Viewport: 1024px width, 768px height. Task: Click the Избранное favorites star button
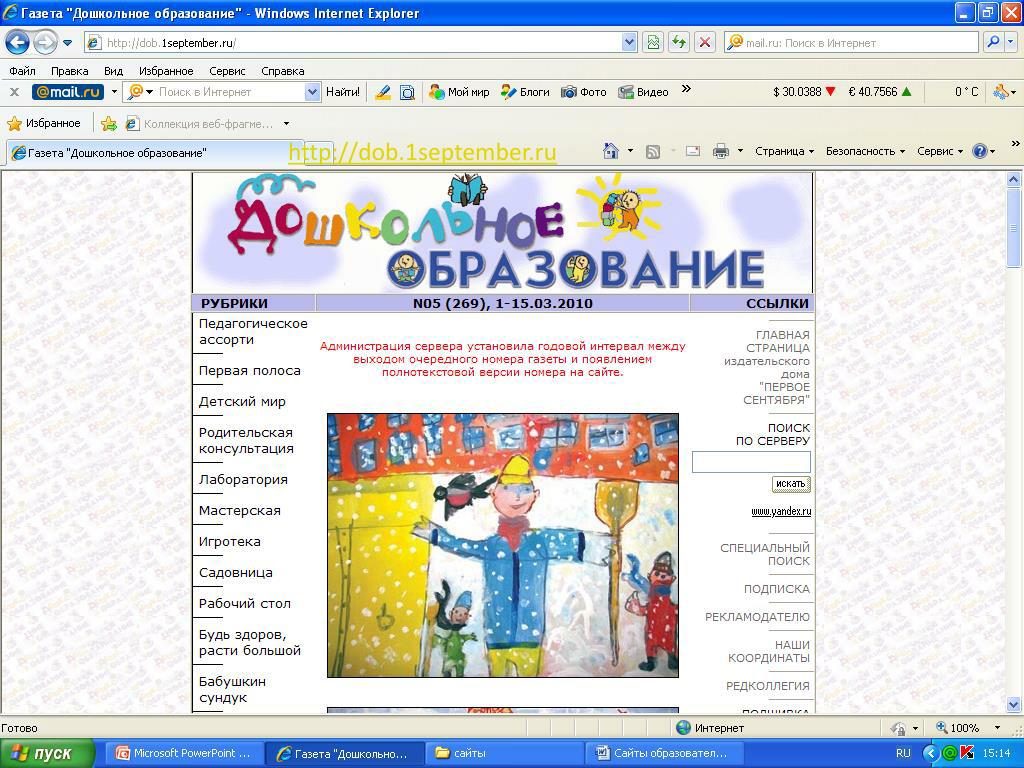44,123
